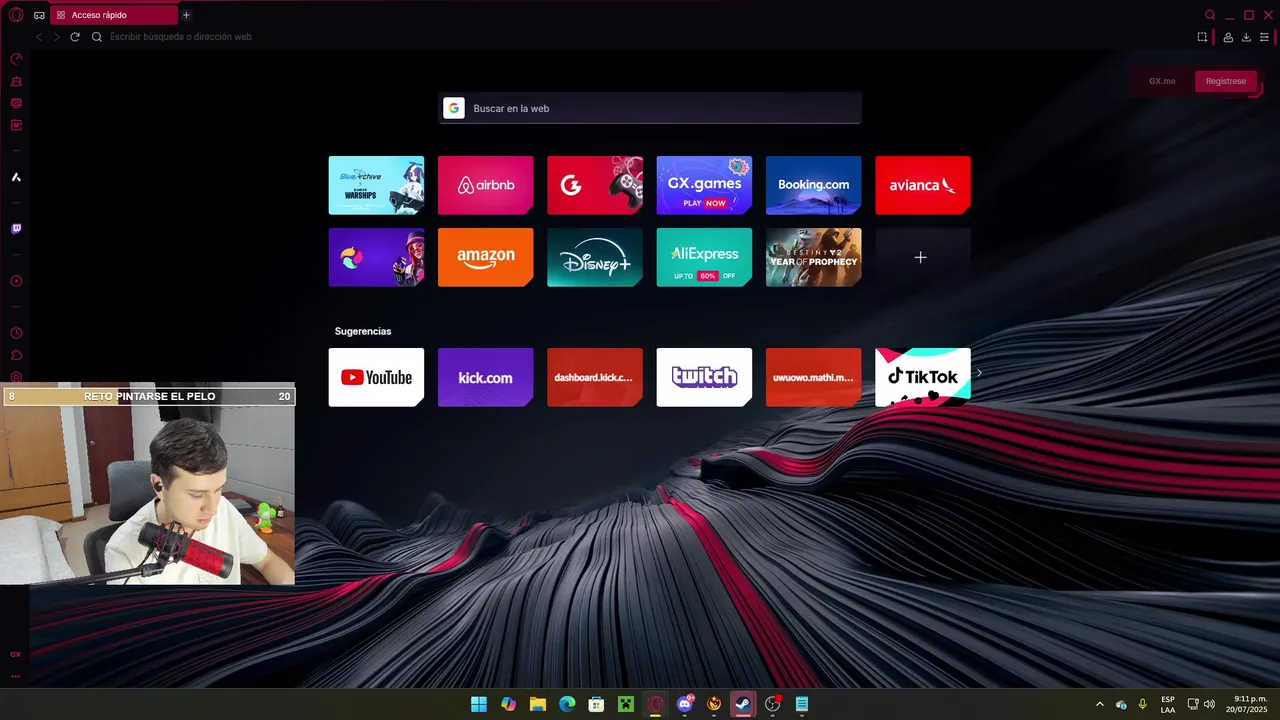Open Steam from the taskbar

pos(743,704)
